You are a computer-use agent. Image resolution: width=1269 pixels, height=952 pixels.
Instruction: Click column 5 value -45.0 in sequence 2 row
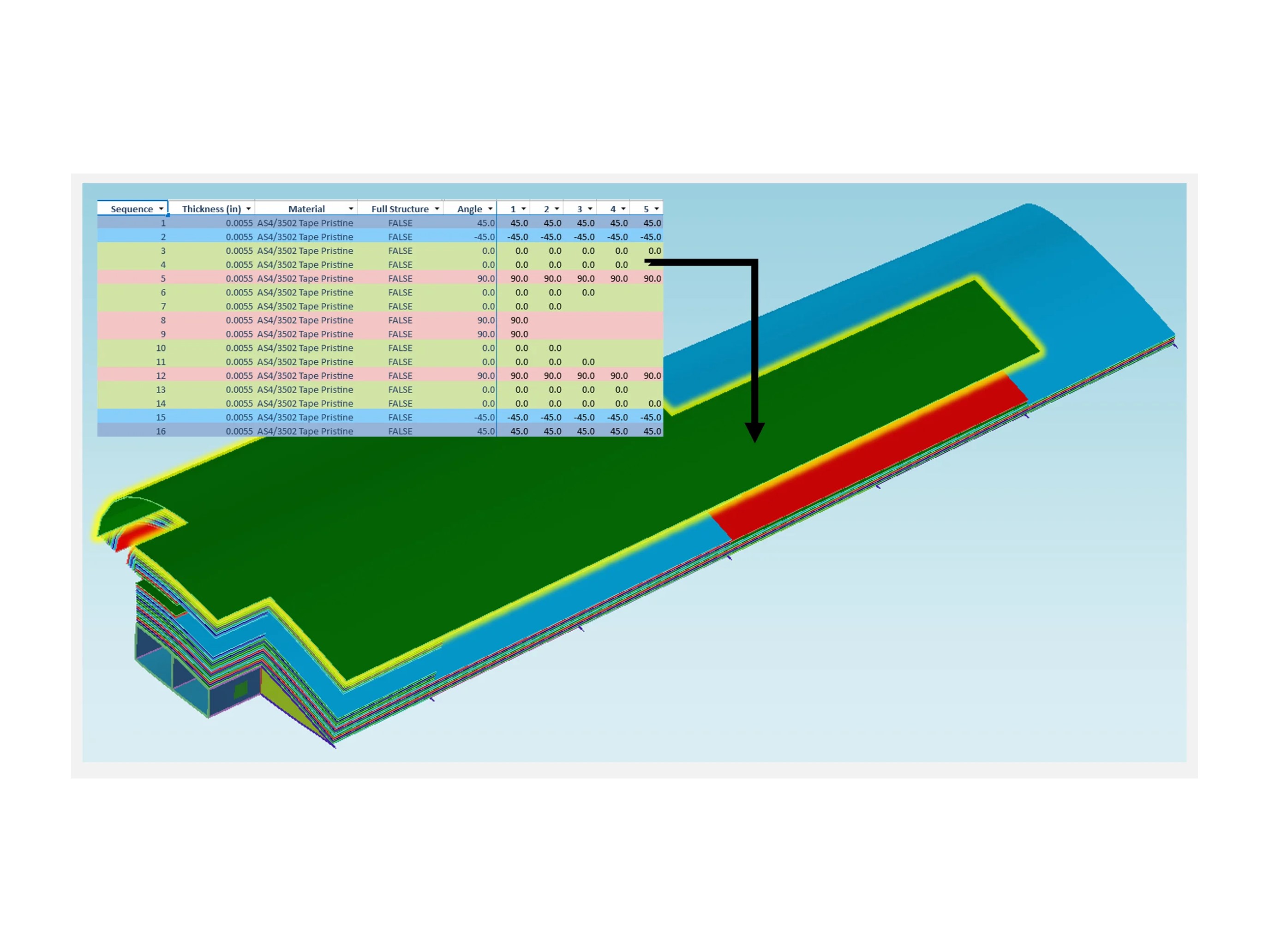pyautogui.click(x=651, y=237)
